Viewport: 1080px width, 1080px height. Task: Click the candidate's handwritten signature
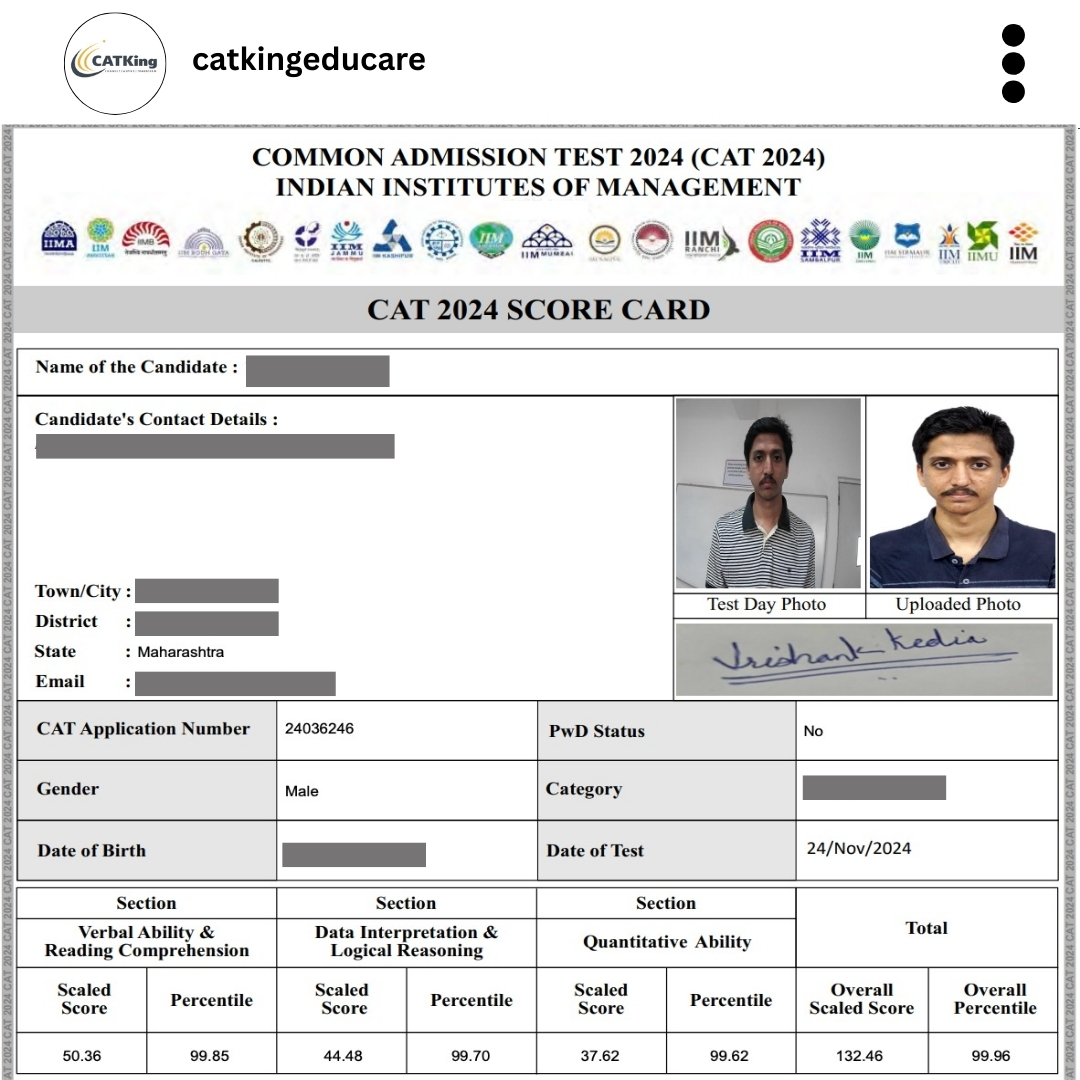864,659
